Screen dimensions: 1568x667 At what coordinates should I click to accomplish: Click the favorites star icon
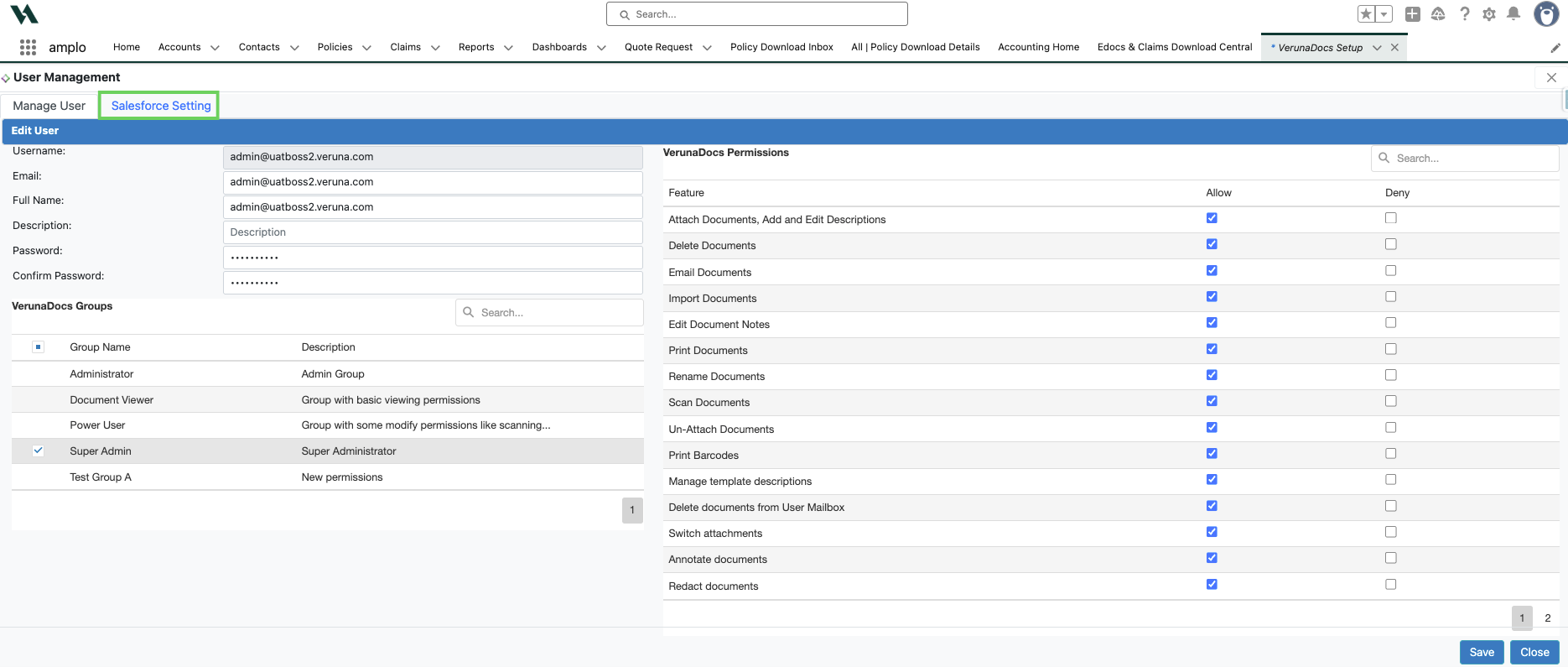[1367, 14]
